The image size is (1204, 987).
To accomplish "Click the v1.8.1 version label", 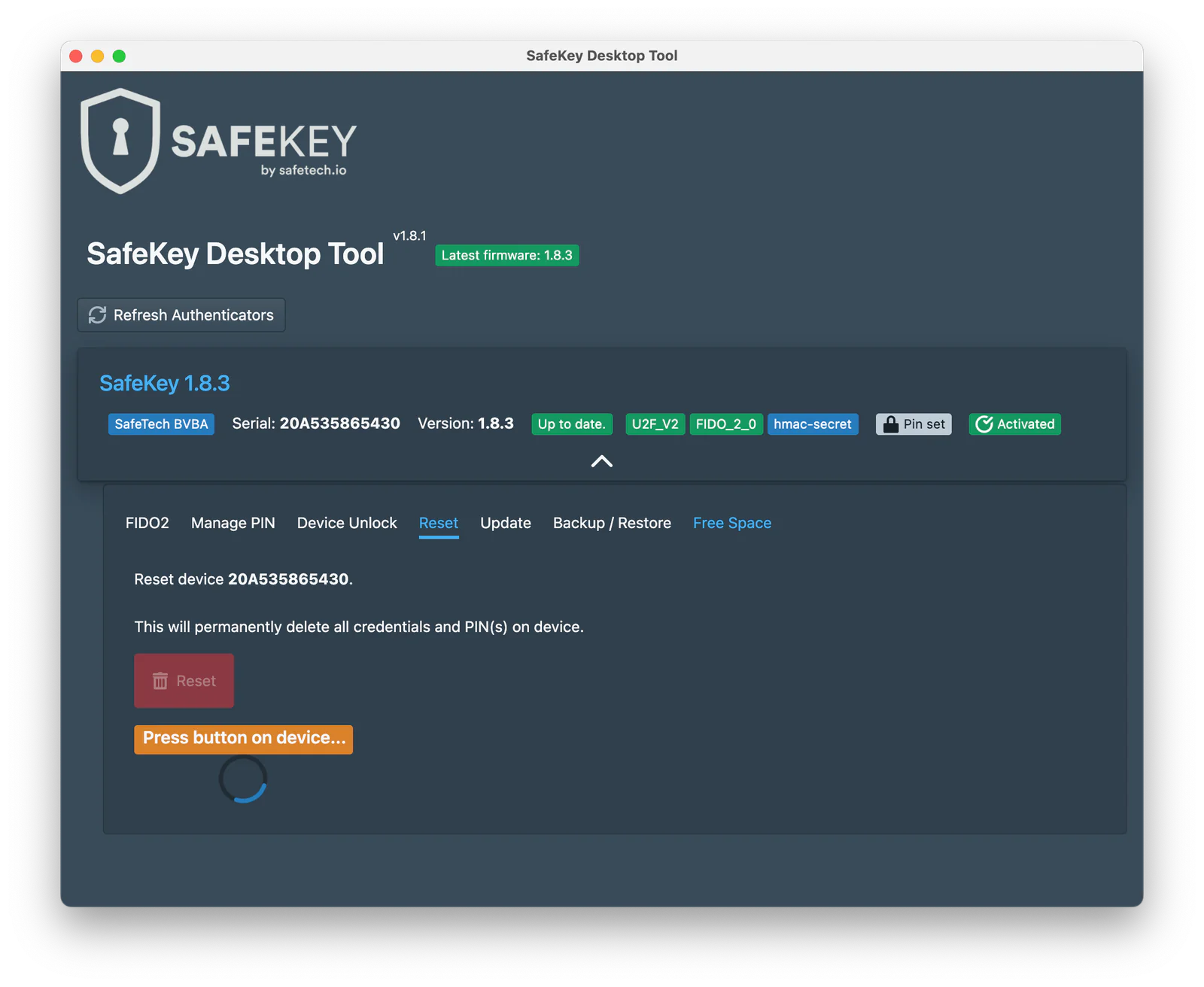I will (x=409, y=236).
